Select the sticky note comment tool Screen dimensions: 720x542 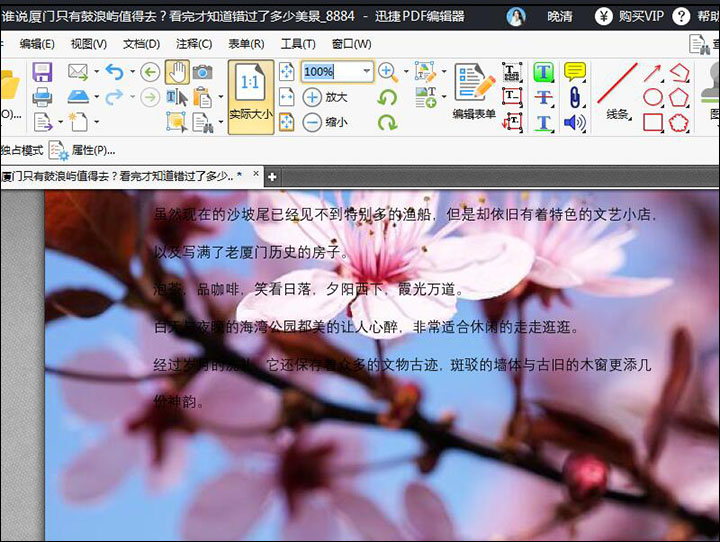click(x=574, y=71)
